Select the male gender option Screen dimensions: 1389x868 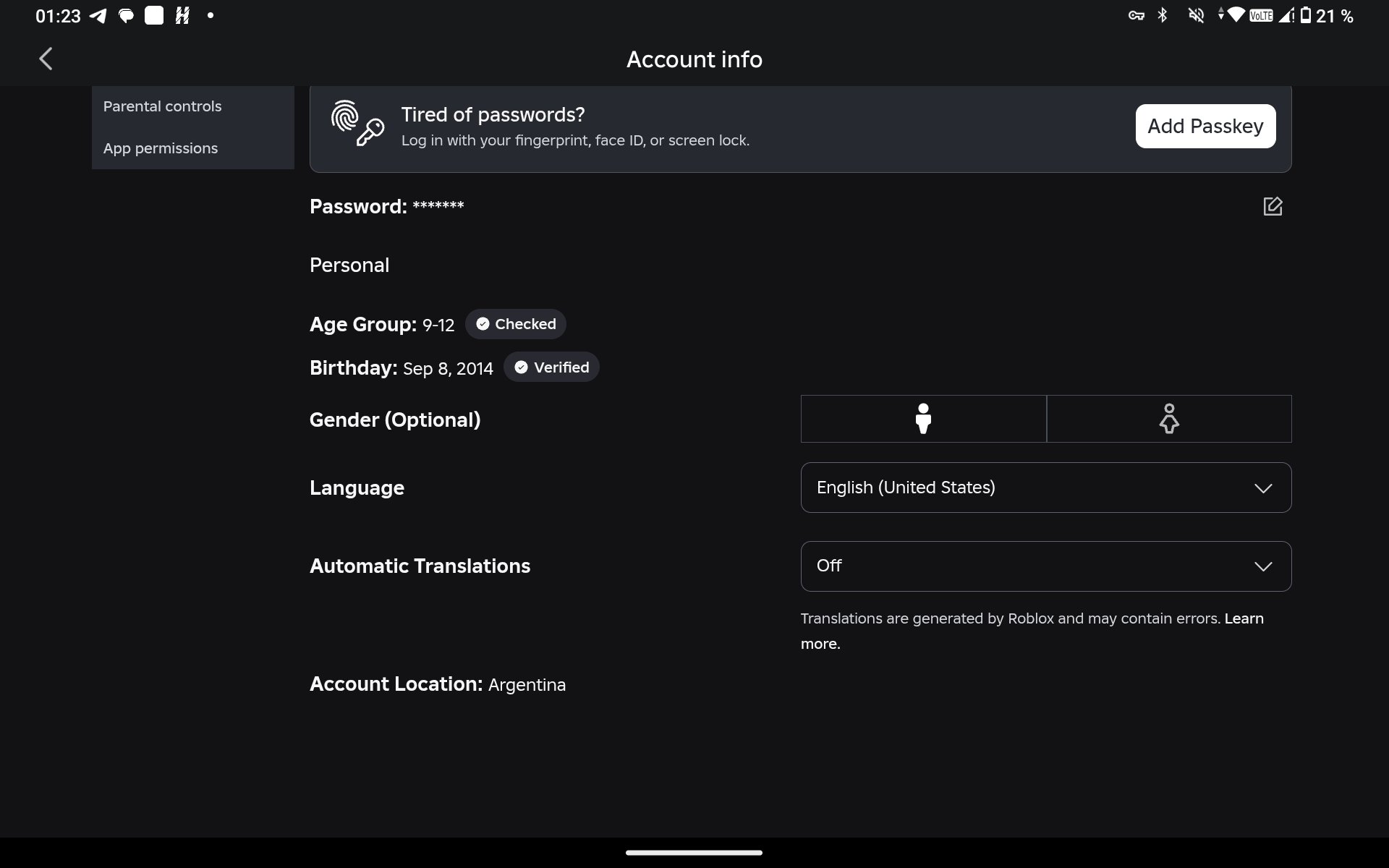pos(923,419)
